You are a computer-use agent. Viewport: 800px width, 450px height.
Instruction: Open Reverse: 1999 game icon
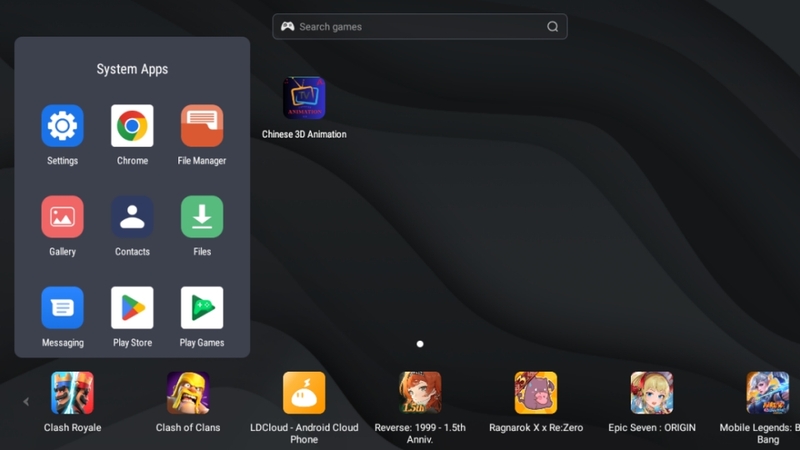click(x=420, y=393)
